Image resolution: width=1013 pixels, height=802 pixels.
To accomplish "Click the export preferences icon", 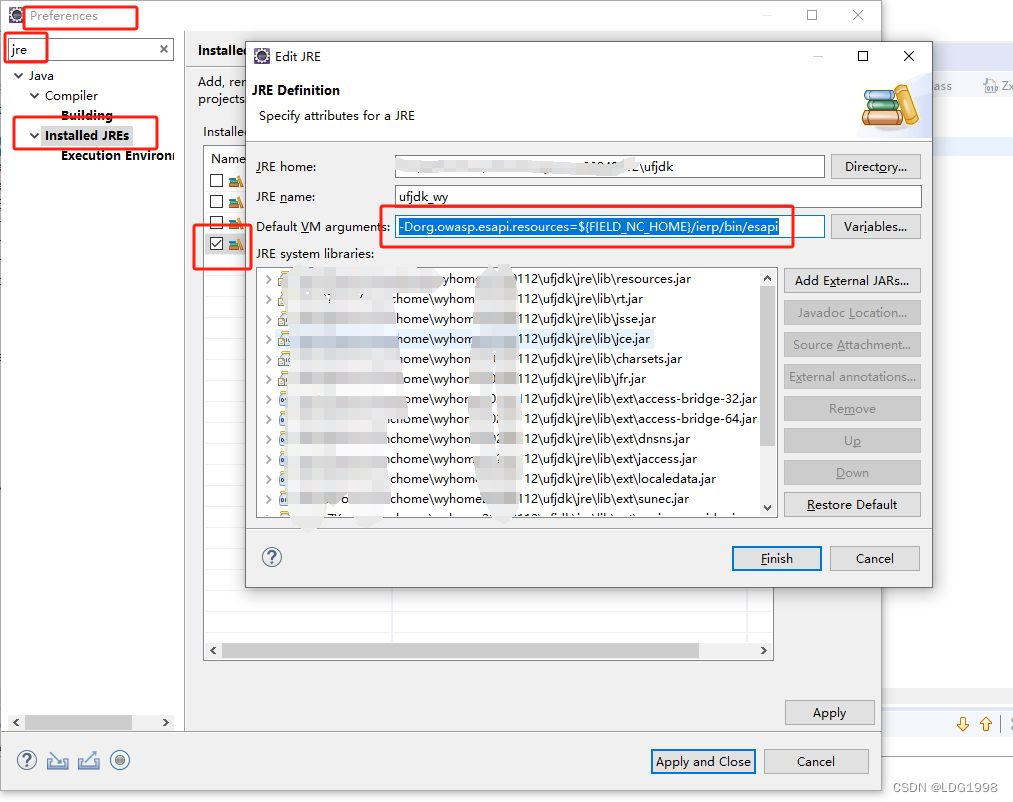I will tap(89, 761).
